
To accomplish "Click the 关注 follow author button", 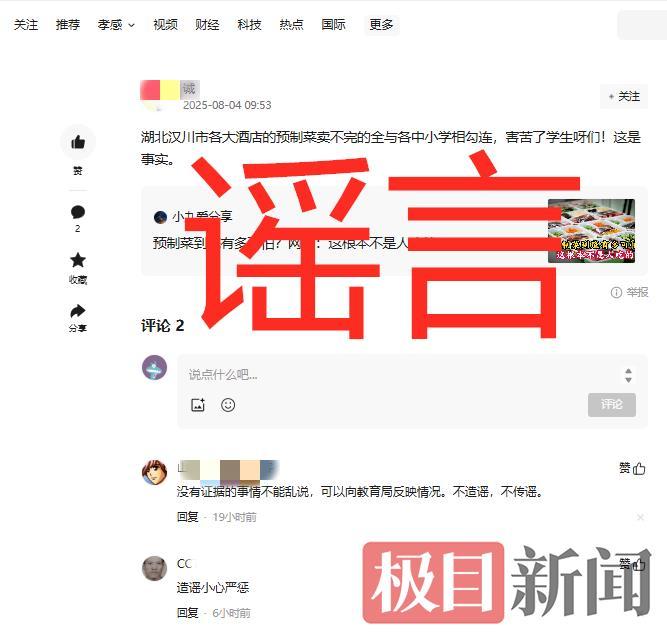I will (x=624, y=97).
